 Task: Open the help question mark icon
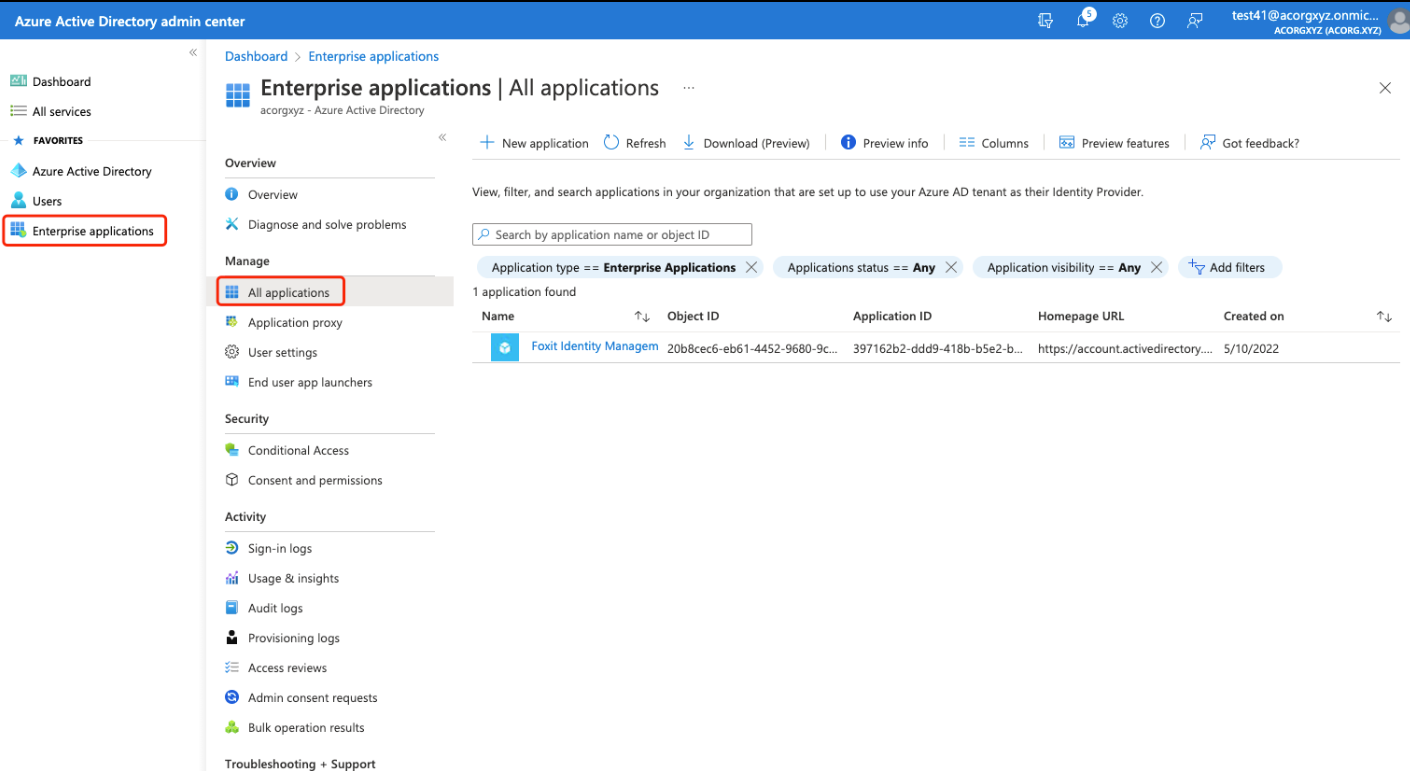tap(1157, 20)
